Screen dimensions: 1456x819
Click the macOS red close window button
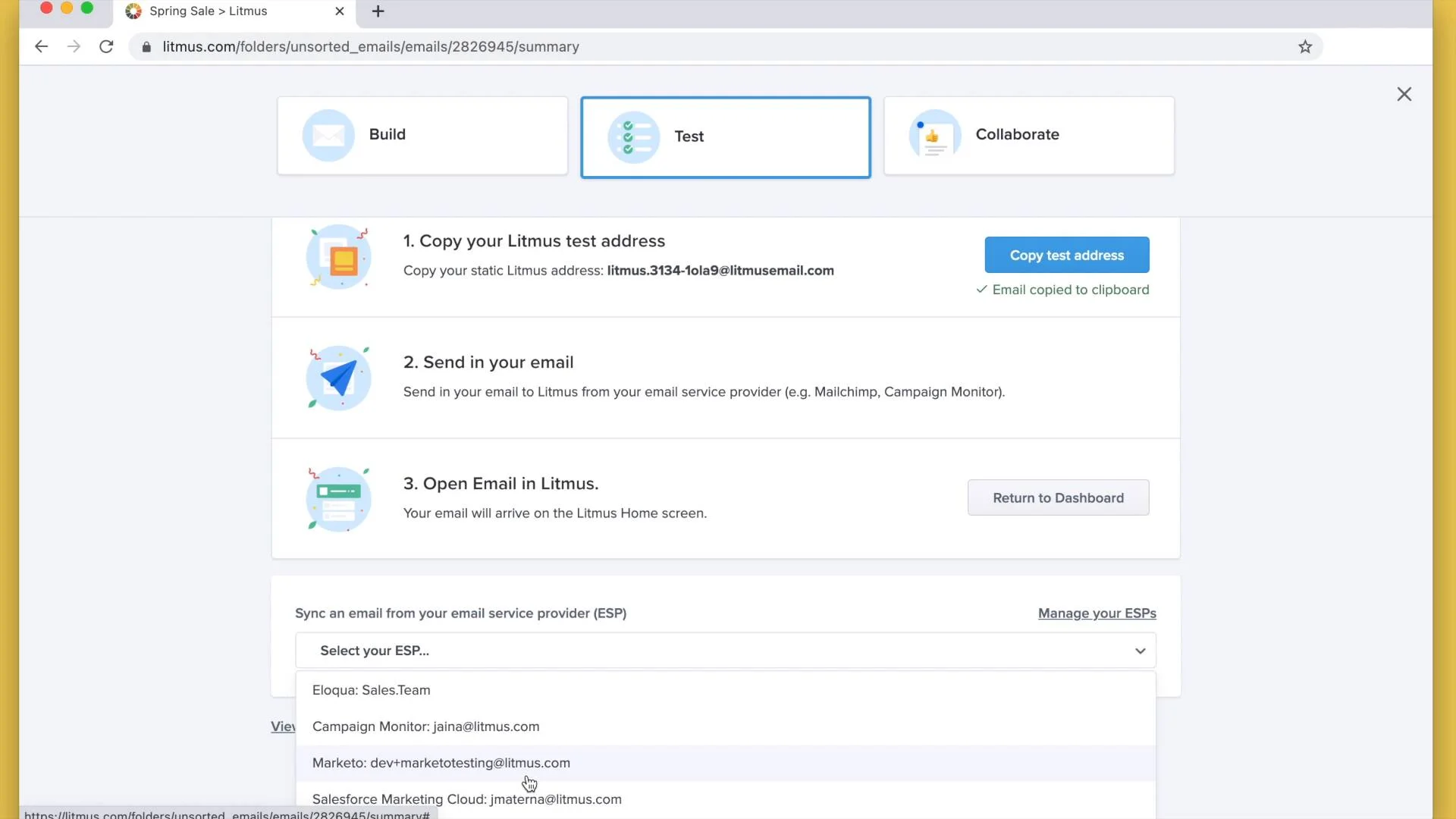46,8
